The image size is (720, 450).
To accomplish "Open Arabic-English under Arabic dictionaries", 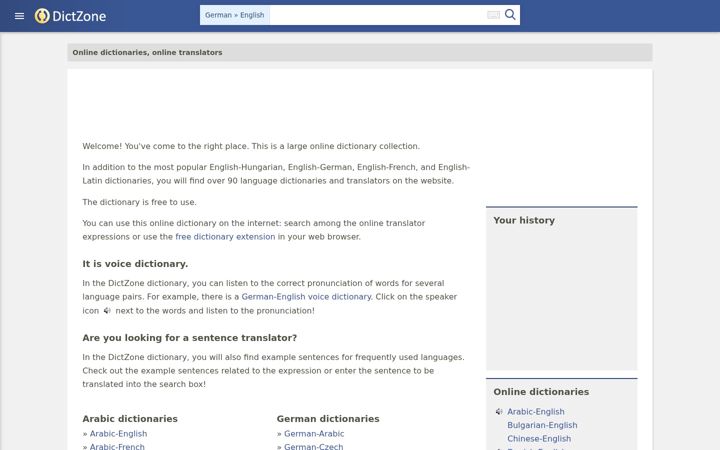I will (x=118, y=434).
